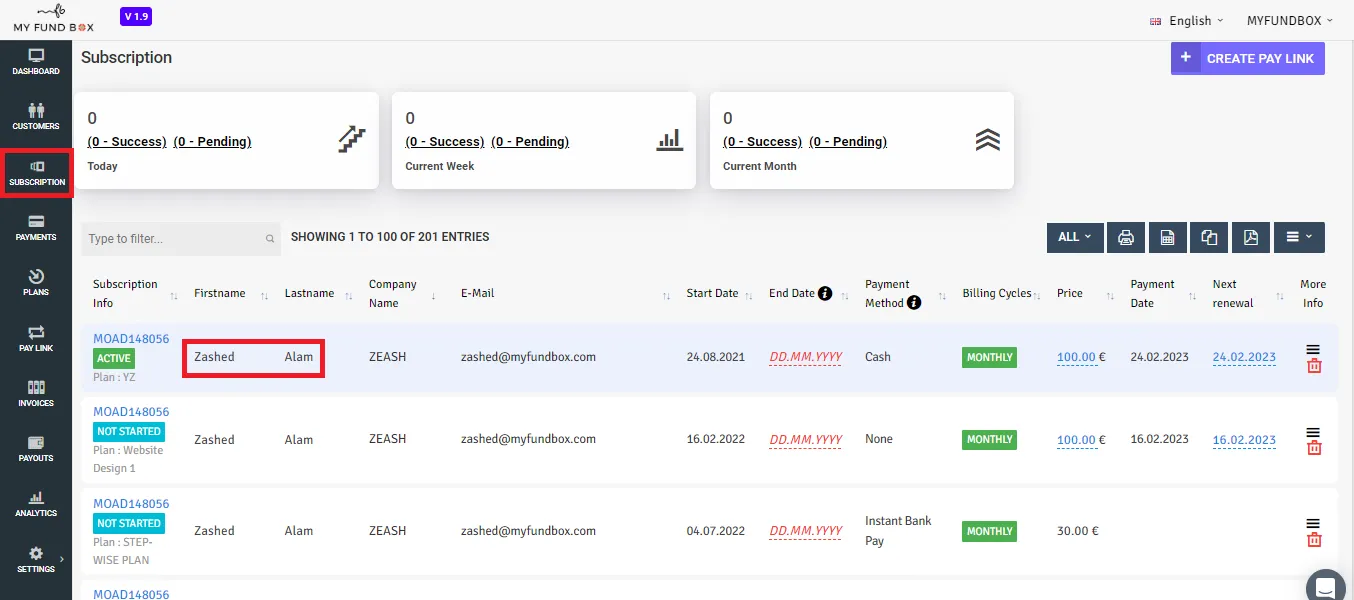Click the Type to filter field
The height and width of the screenshot is (600, 1354).
tap(180, 239)
